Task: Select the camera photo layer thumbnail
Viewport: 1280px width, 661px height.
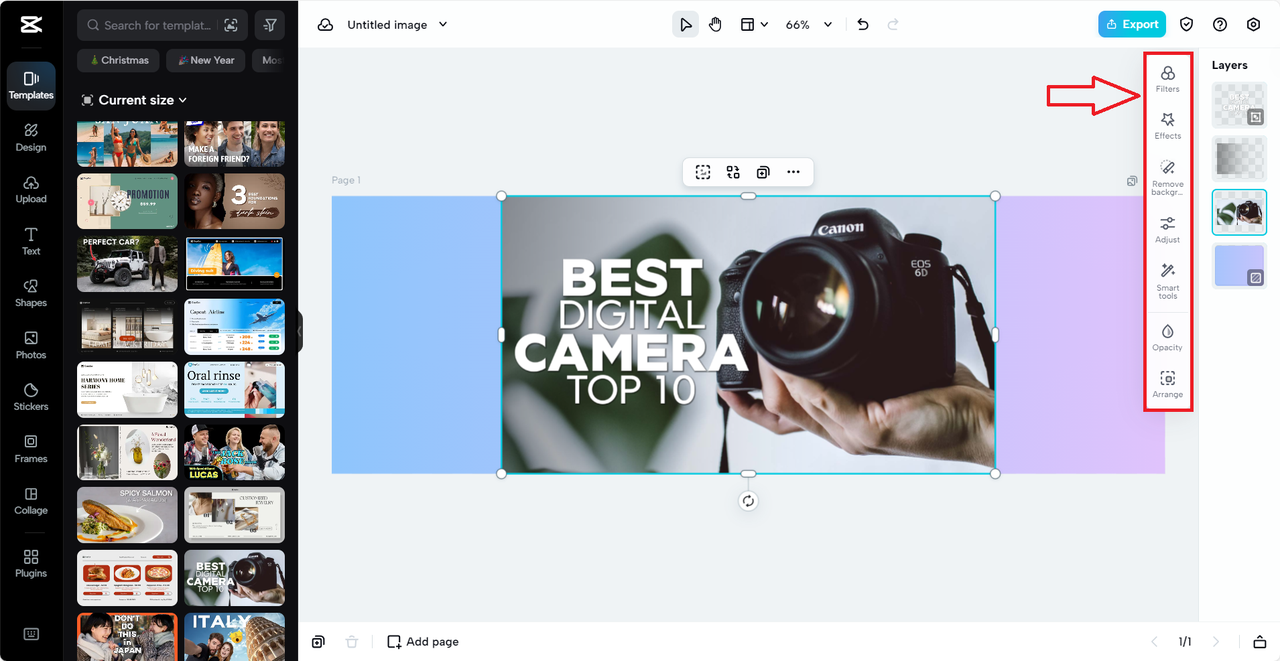Action: coord(1239,212)
